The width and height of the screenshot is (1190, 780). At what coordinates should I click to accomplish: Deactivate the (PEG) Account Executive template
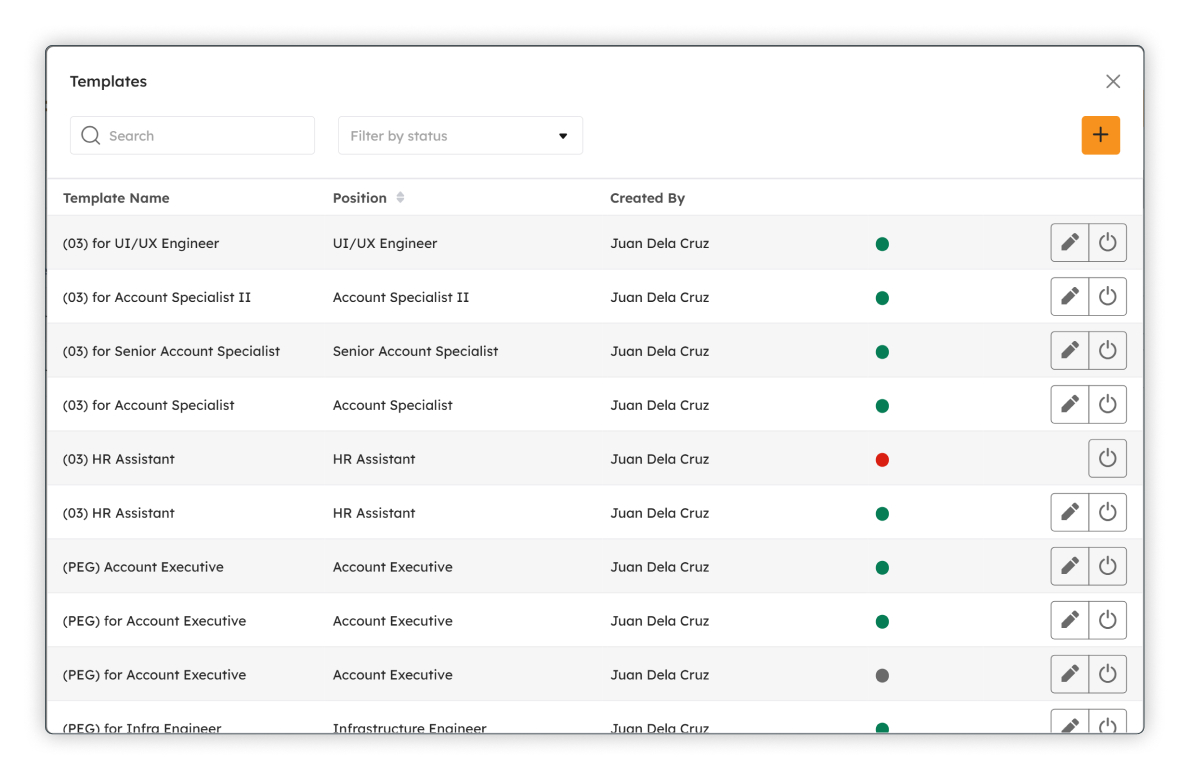(1107, 566)
